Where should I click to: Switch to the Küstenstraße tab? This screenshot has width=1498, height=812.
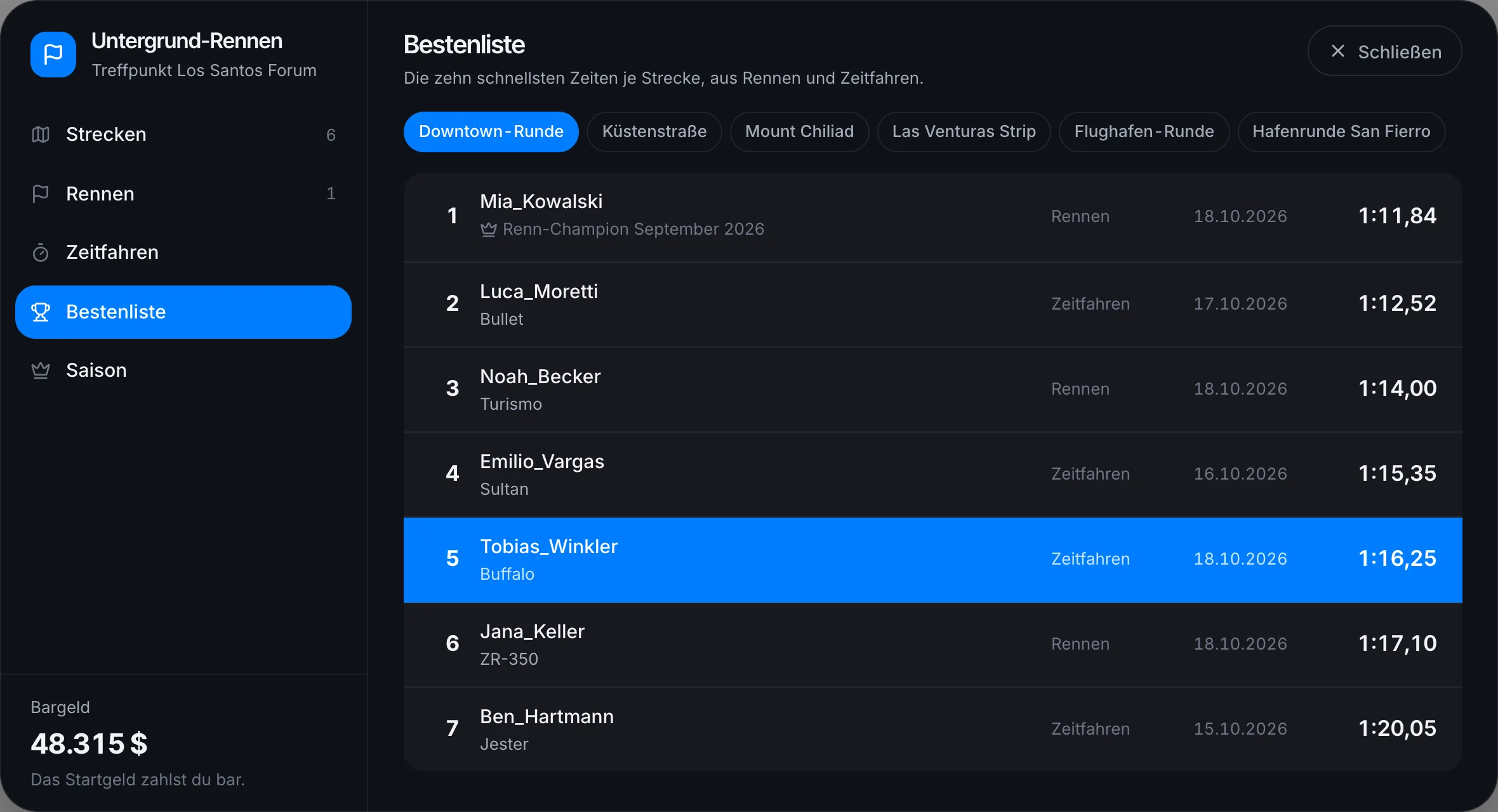654,132
